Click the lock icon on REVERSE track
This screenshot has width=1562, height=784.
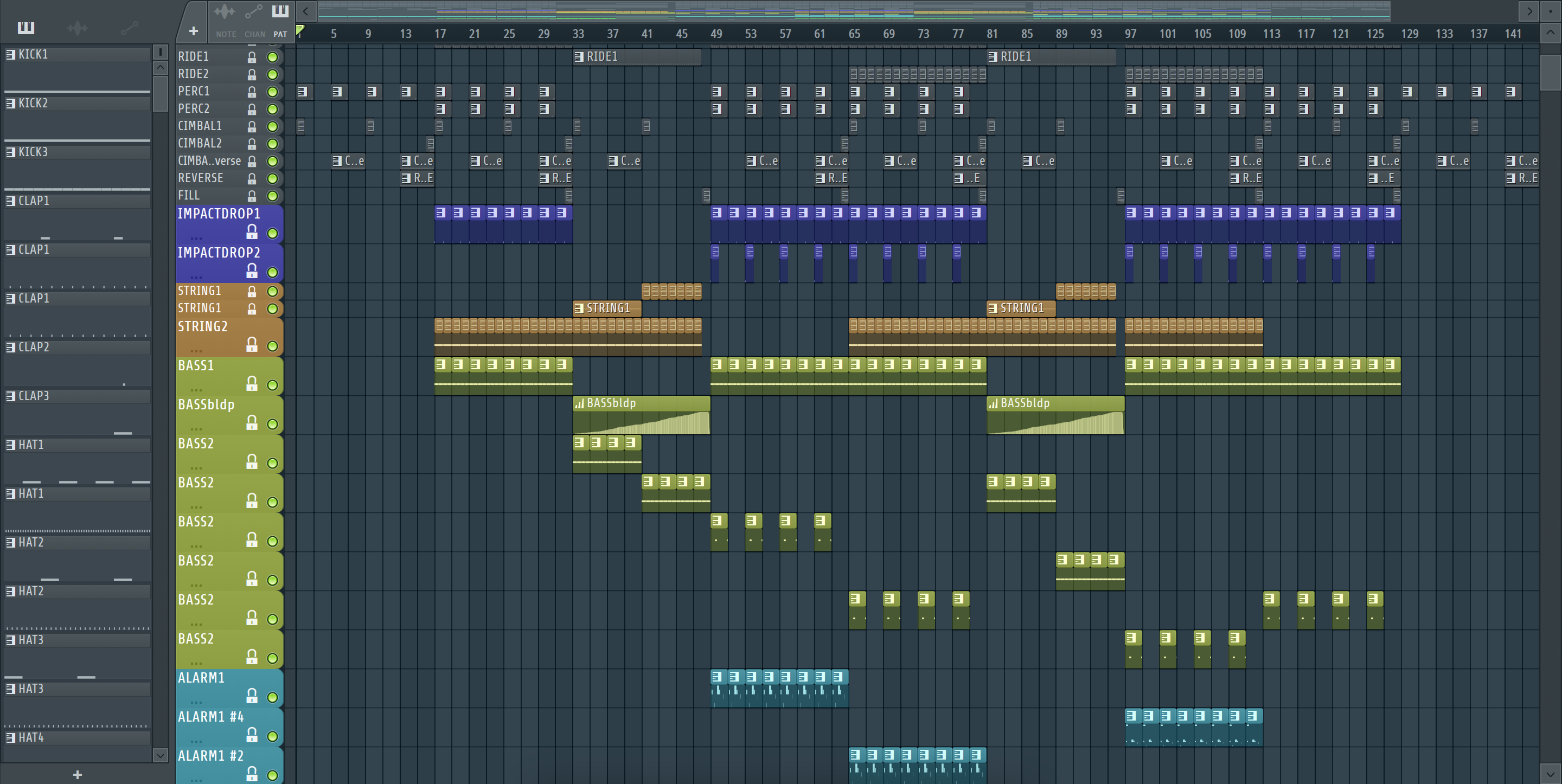point(252,178)
